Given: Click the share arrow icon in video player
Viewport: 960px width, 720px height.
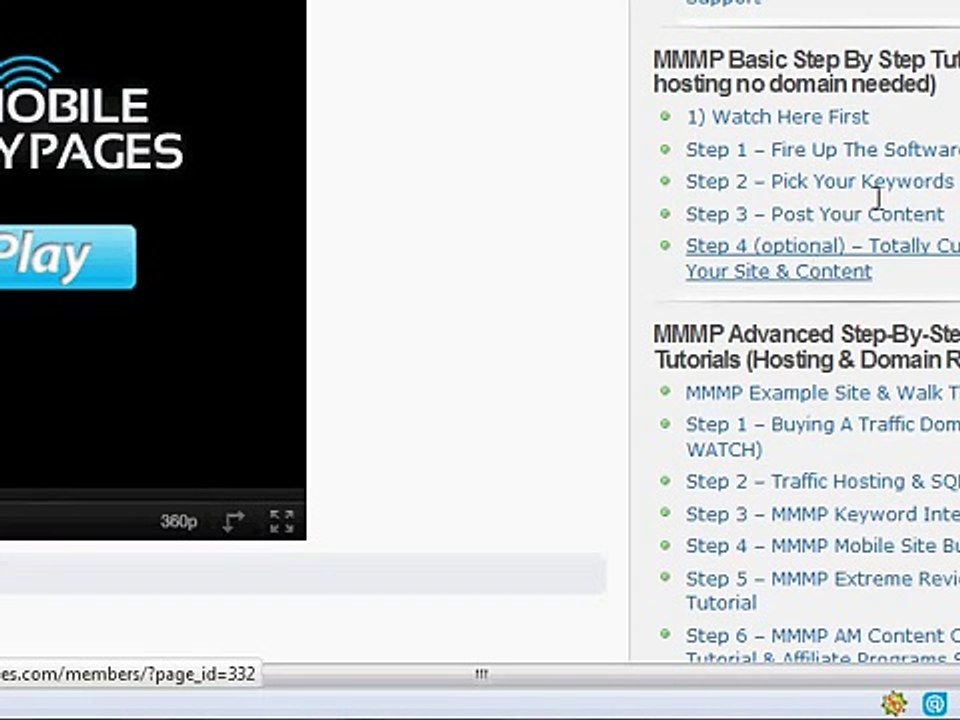Looking at the screenshot, I should (233, 522).
